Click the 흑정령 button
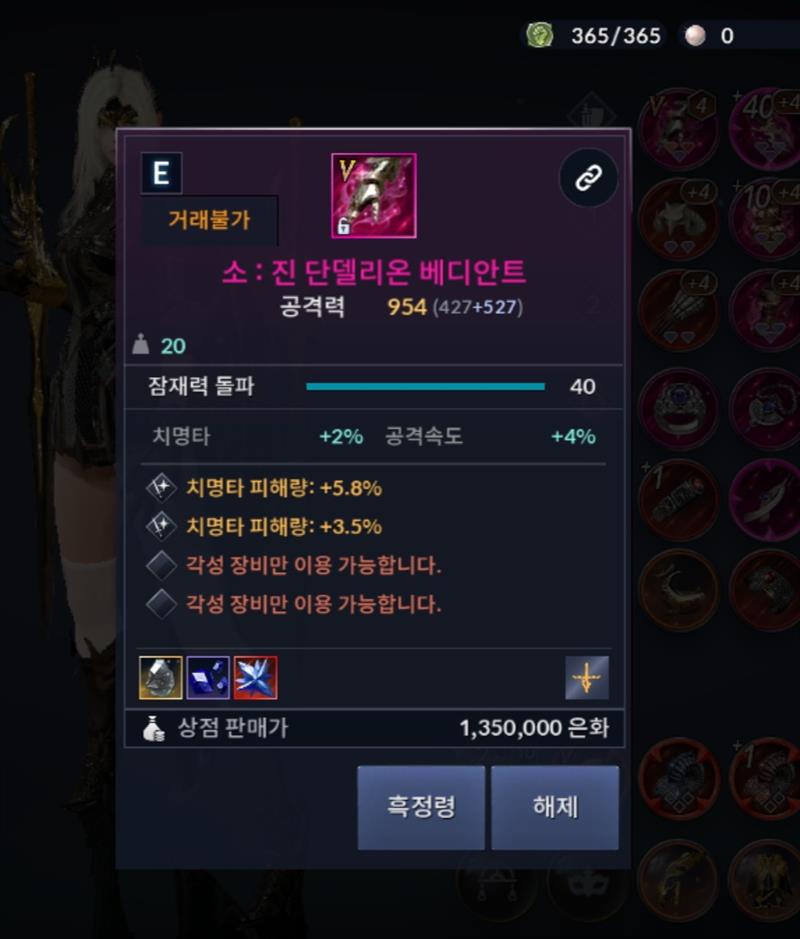The width and height of the screenshot is (800, 939). pyautogui.click(x=421, y=807)
